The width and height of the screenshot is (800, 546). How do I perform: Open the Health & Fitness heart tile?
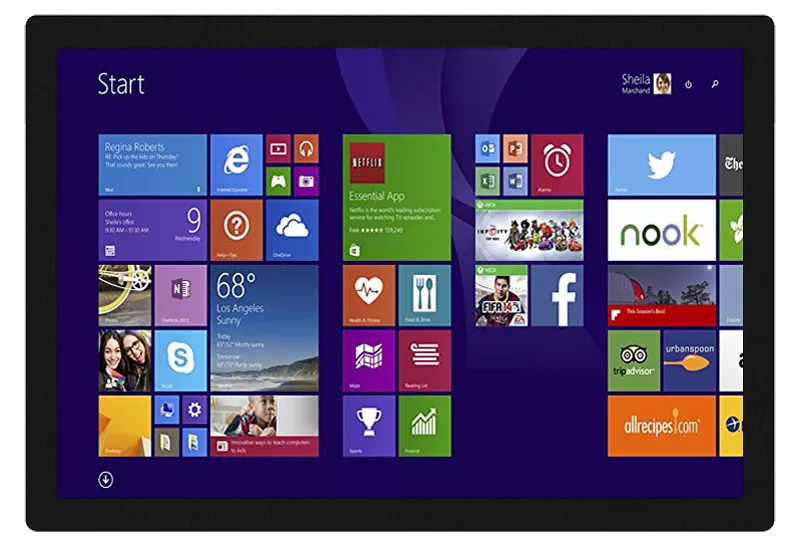pos(369,295)
